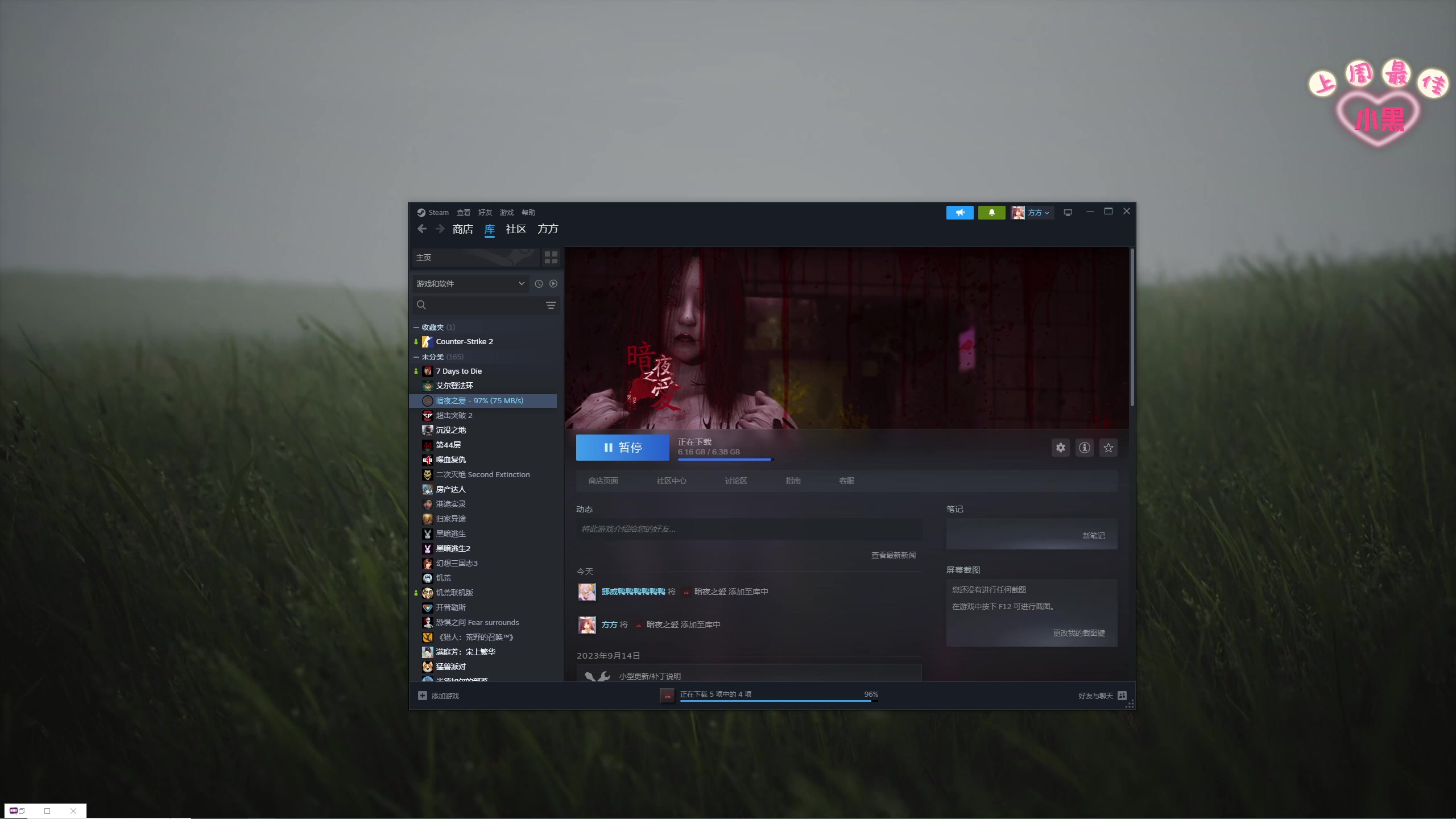Expand the 游戏和软件 filter dropdown
Viewport: 1456px width, 819px height.
tap(471, 283)
